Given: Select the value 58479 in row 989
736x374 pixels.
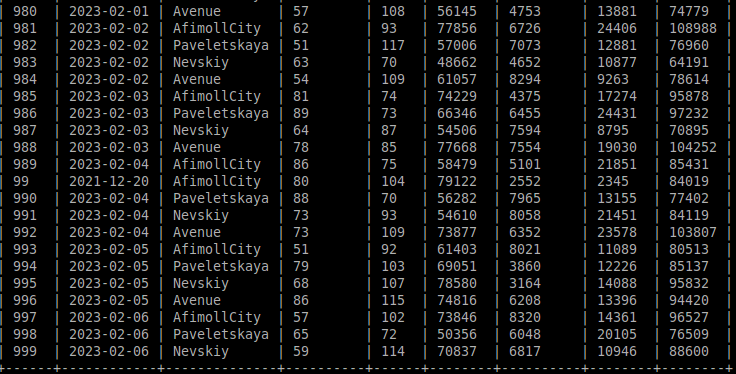Looking at the screenshot, I should 457,164.
